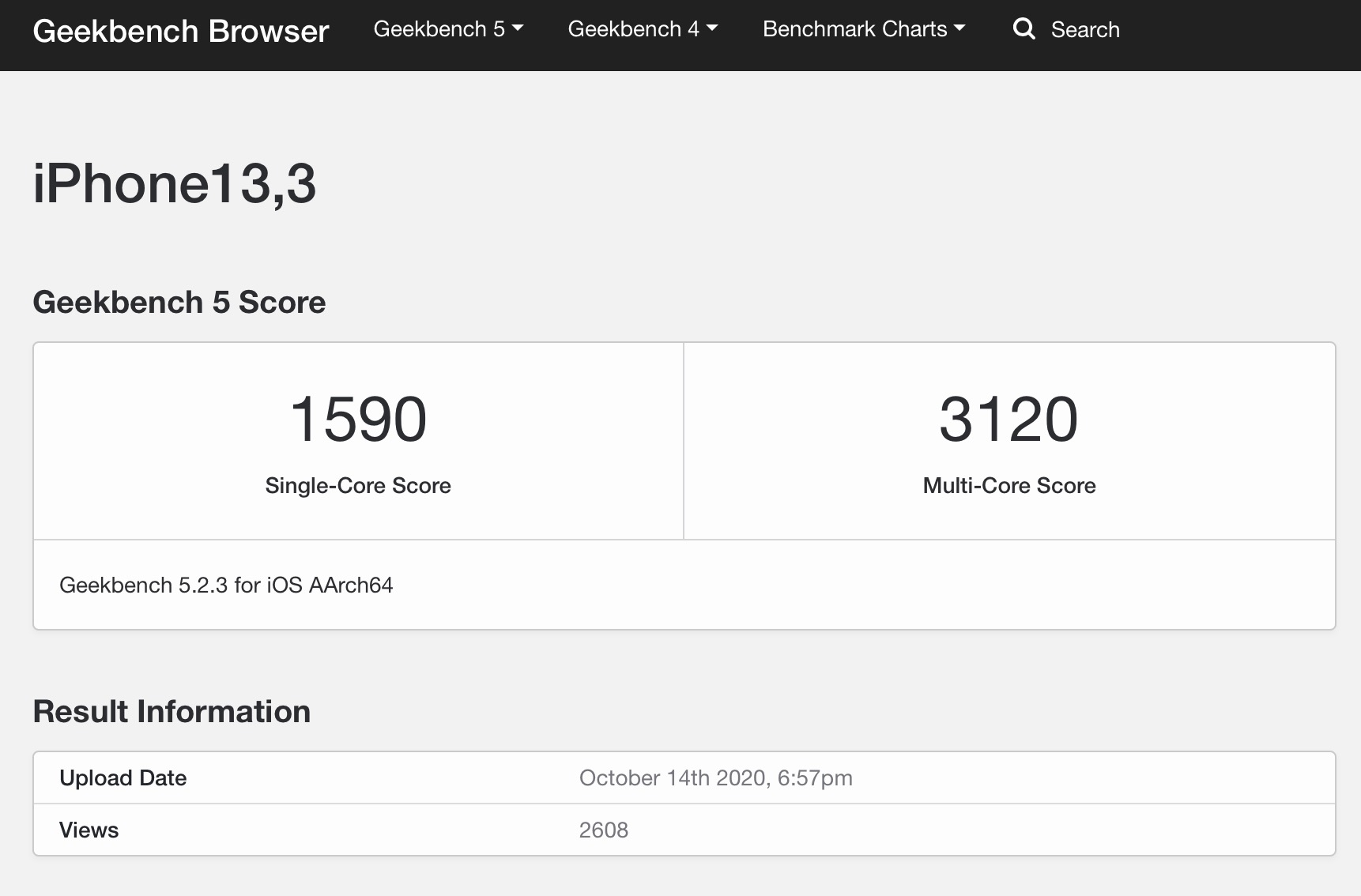Click the Views row label

[89, 830]
